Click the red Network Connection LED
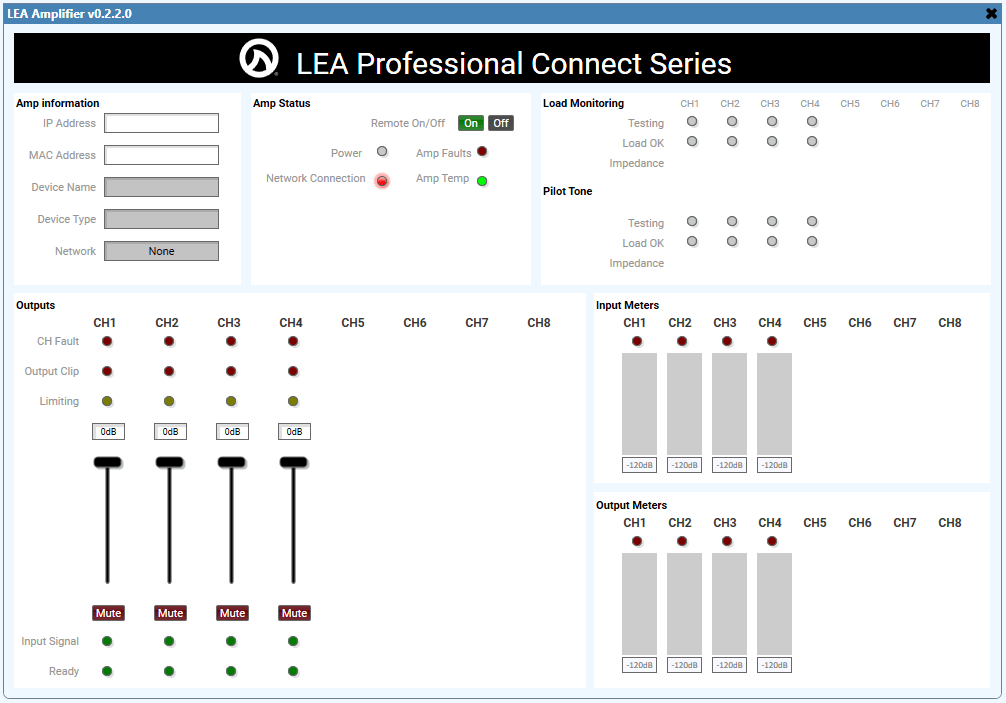The width and height of the screenshot is (1006, 703). [x=382, y=181]
